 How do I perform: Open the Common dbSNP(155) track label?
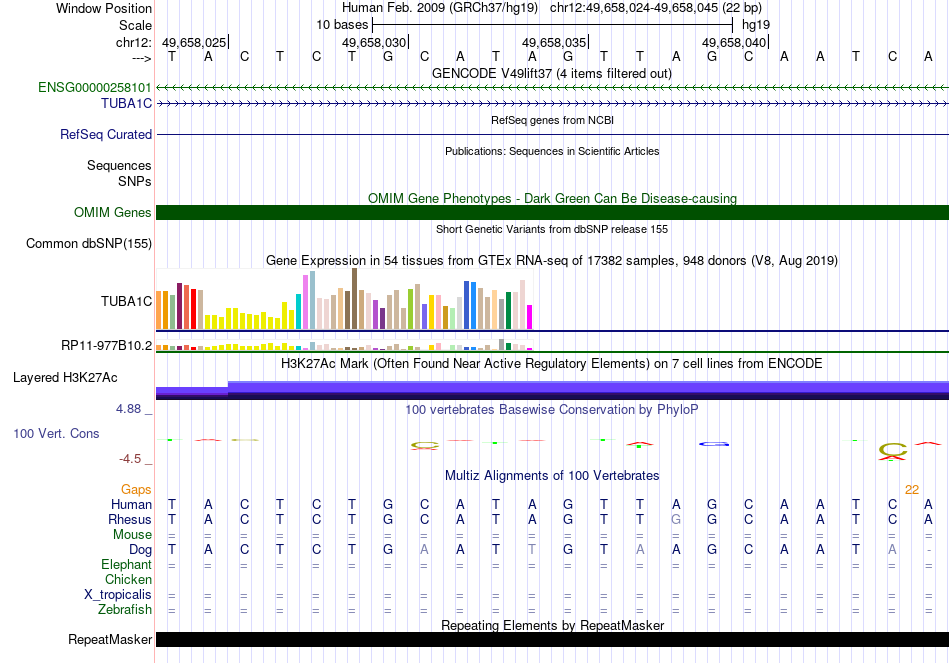click(89, 244)
